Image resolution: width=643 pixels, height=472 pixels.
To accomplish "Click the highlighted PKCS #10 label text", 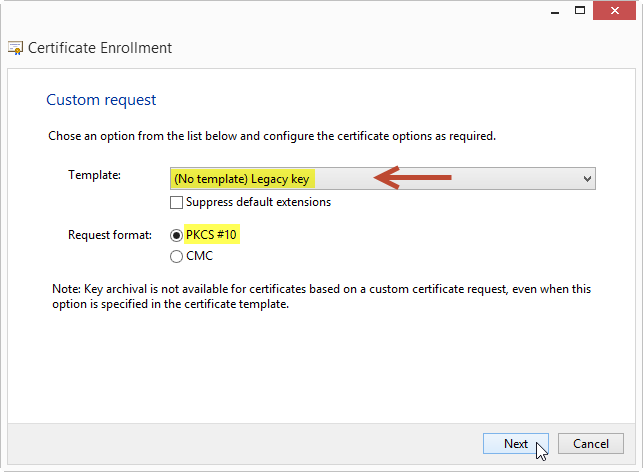I will point(211,235).
